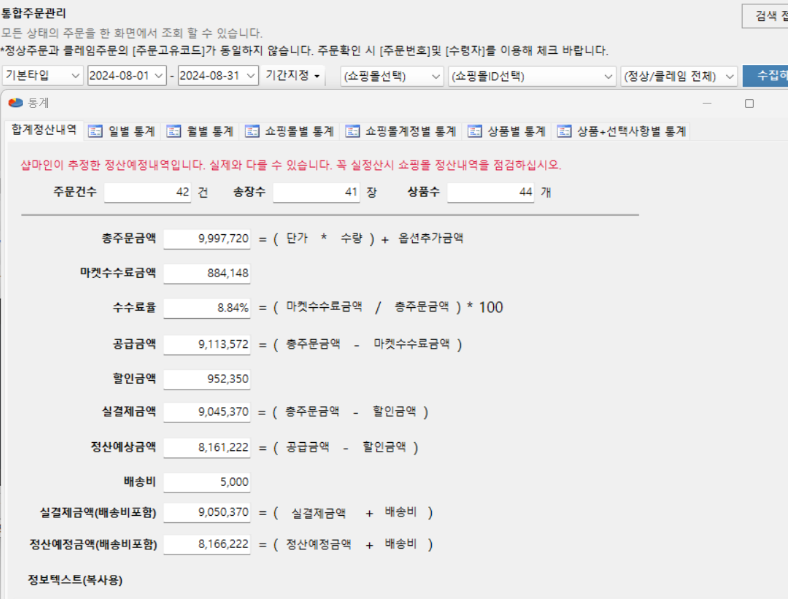Open the 기간지정 dropdown button
Screen dimensions: 788x600
[x=293, y=76]
